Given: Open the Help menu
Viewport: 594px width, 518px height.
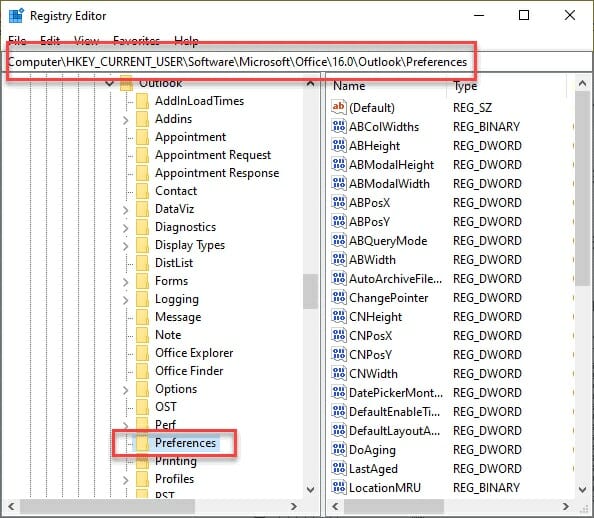Looking at the screenshot, I should click(x=186, y=40).
